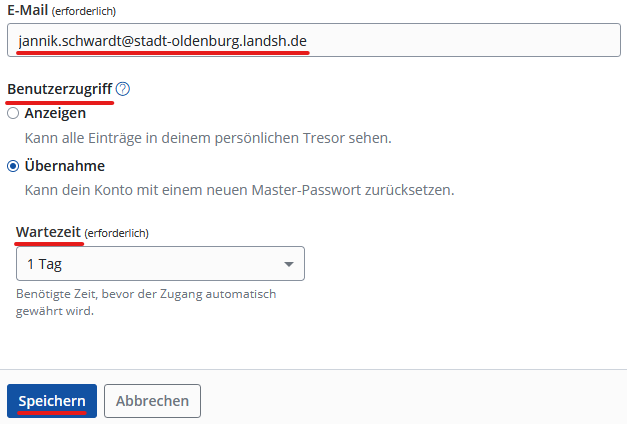Click the Wartezeit field label
The image size is (627, 424).
[48, 232]
